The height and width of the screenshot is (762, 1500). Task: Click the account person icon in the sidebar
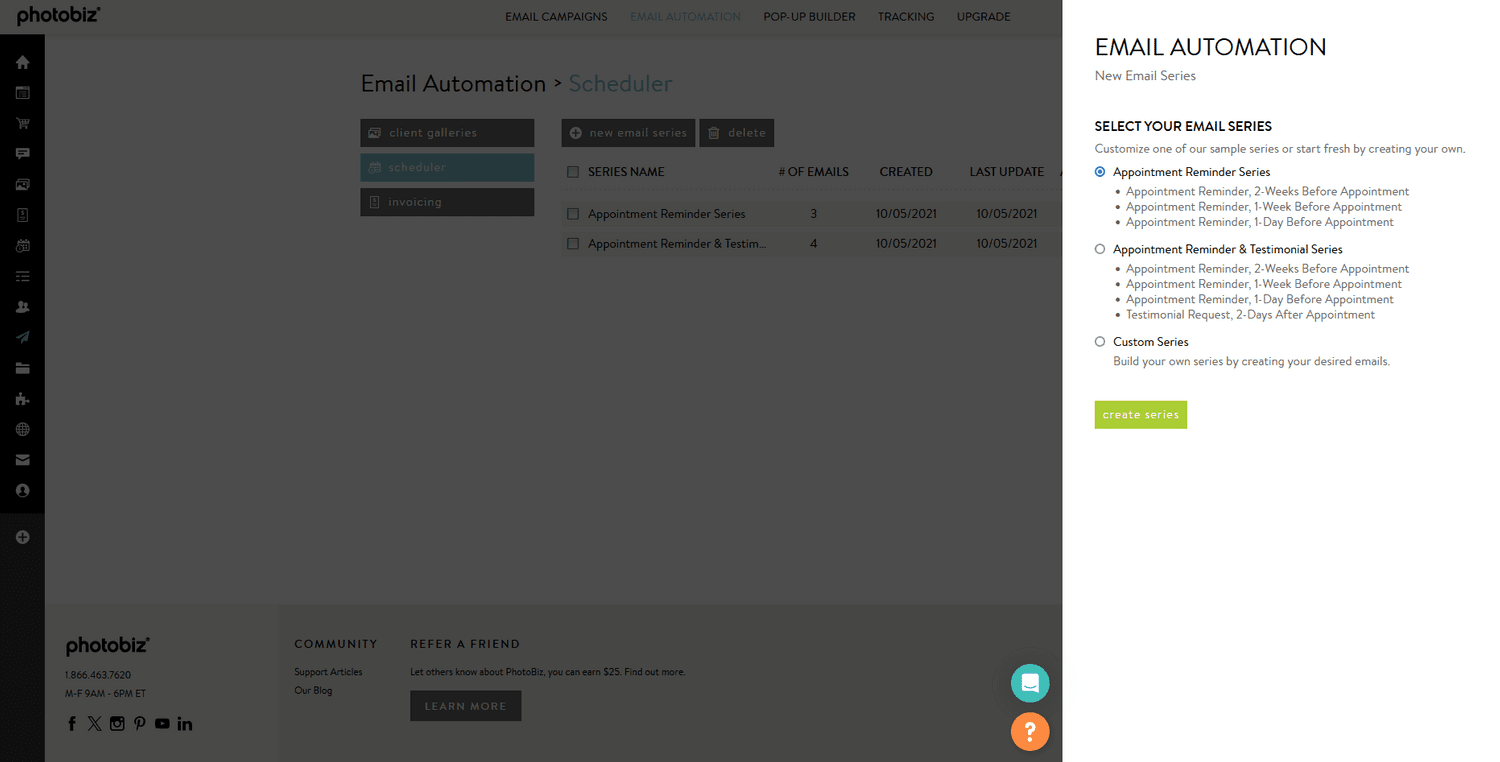pos(22,490)
